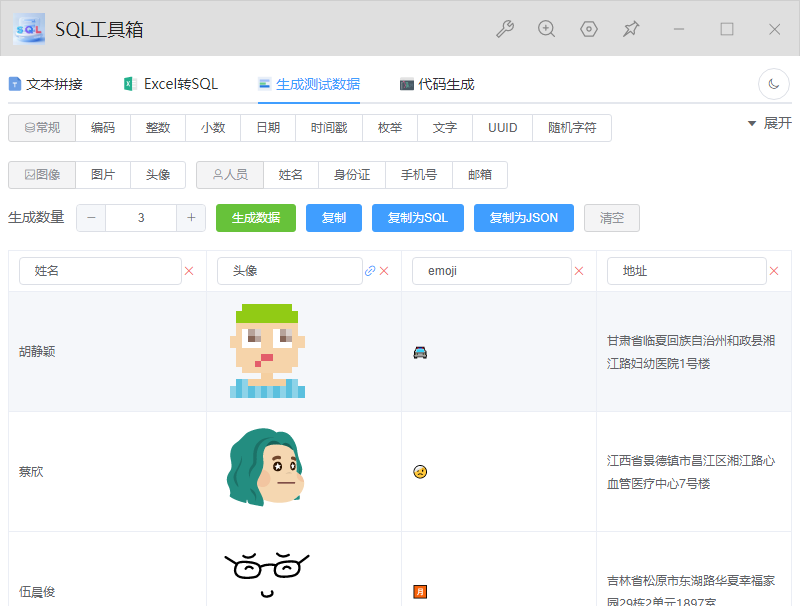Viewport: 800px width, 606px height.
Task: Increase 生成数量 with the plus button
Action: pos(191,218)
